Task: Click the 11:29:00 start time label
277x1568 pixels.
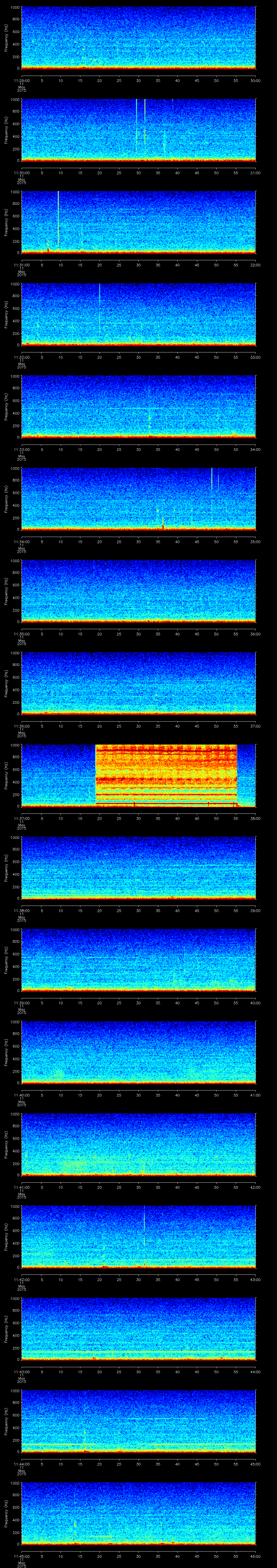Action: (21, 80)
